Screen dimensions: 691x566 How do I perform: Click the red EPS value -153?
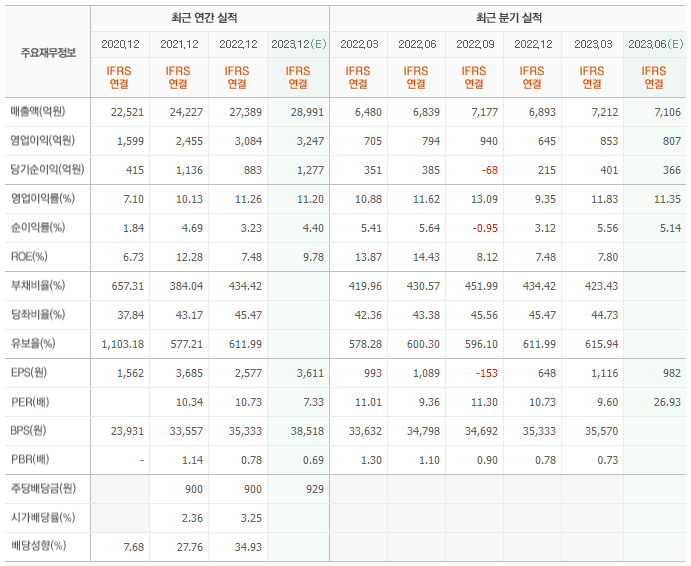(x=487, y=373)
